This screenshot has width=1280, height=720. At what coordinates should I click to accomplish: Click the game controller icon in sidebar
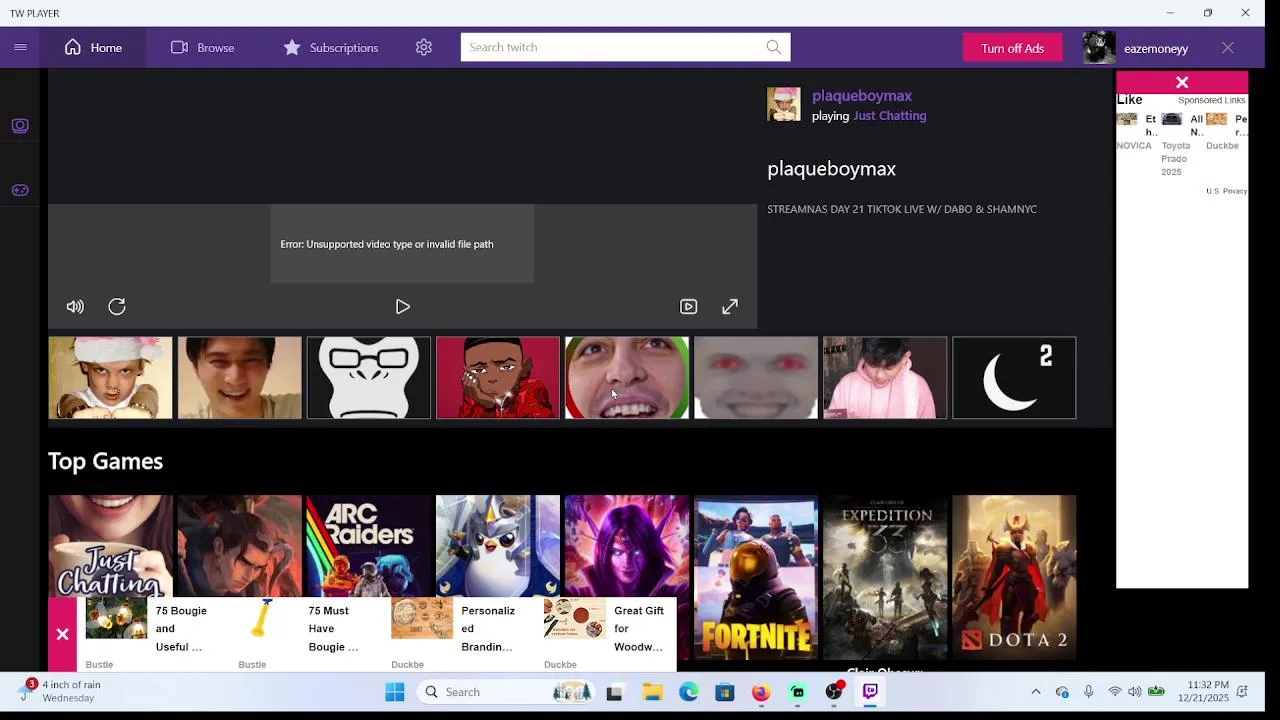point(20,190)
